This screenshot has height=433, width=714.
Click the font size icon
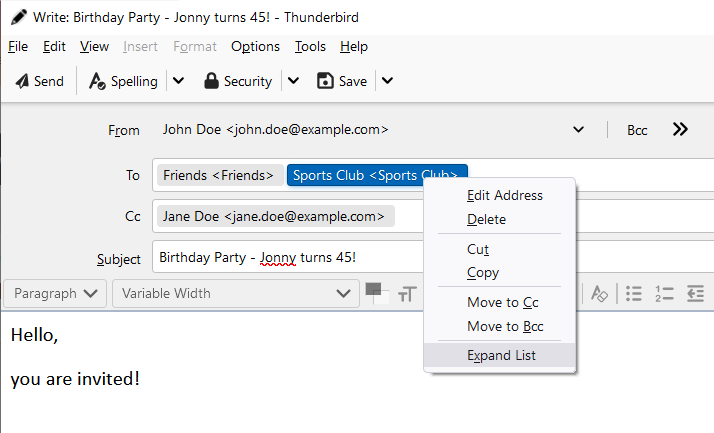pyautogui.click(x=407, y=294)
